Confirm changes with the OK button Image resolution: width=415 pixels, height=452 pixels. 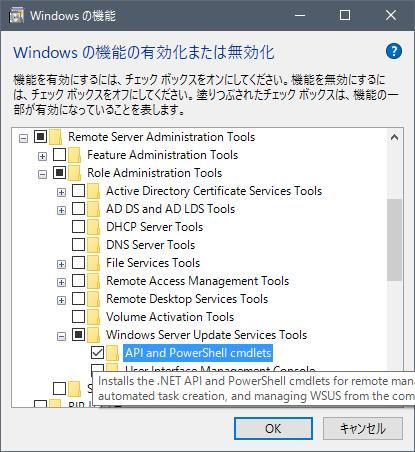pos(273,428)
